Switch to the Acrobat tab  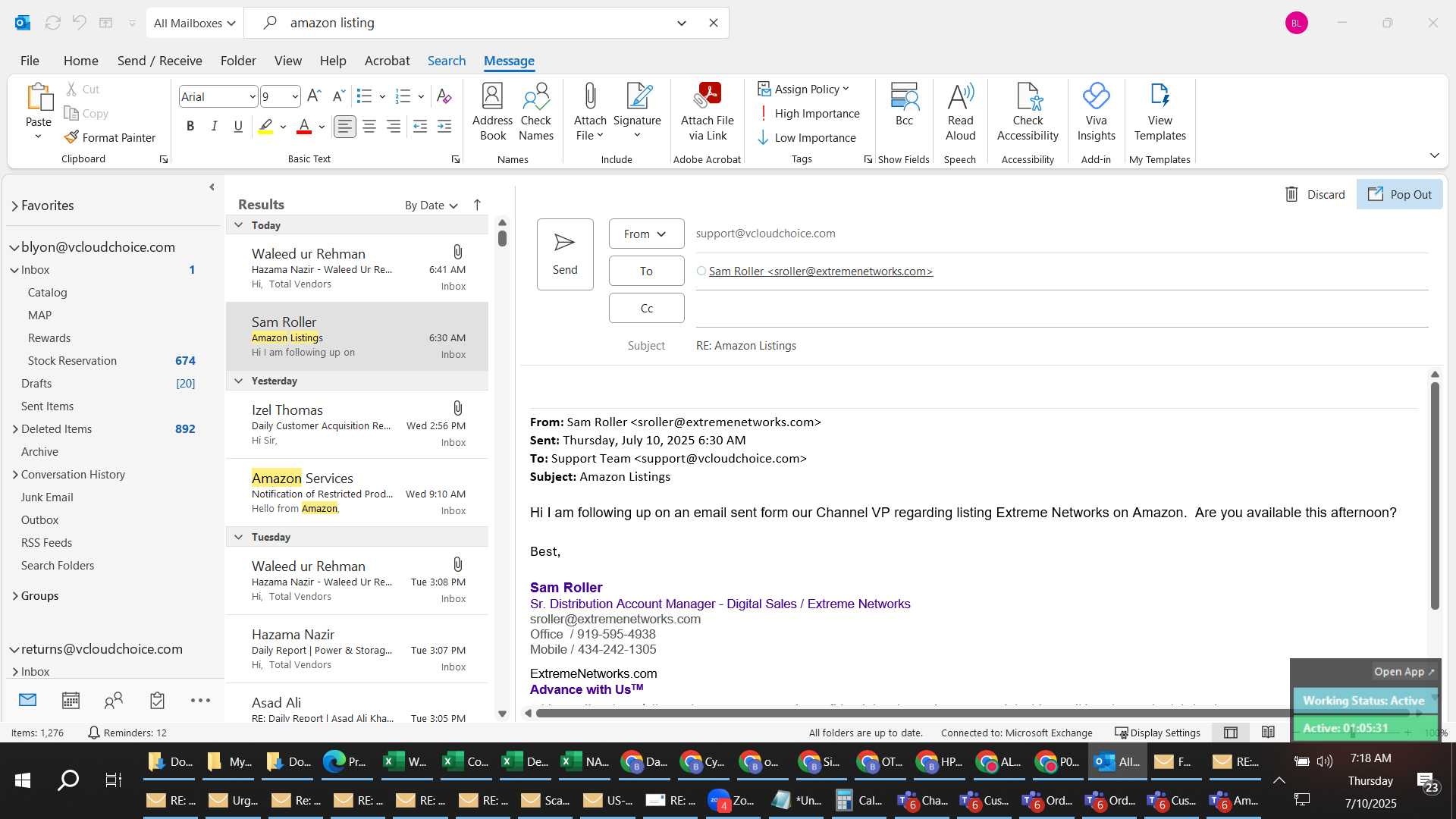coord(387,61)
